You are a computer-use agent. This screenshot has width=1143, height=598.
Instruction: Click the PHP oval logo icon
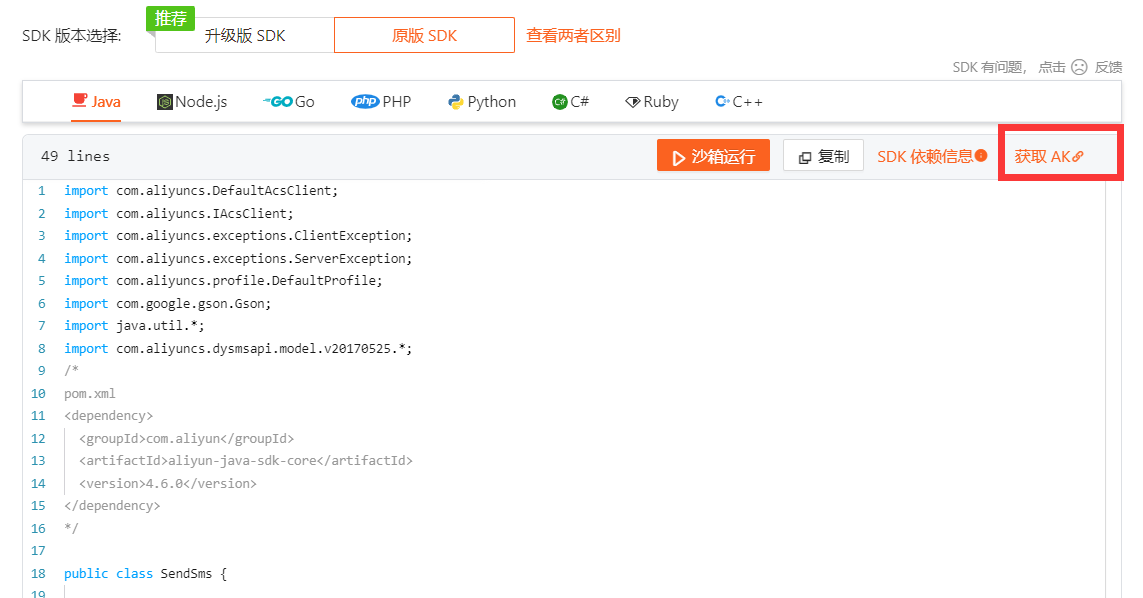(x=365, y=101)
